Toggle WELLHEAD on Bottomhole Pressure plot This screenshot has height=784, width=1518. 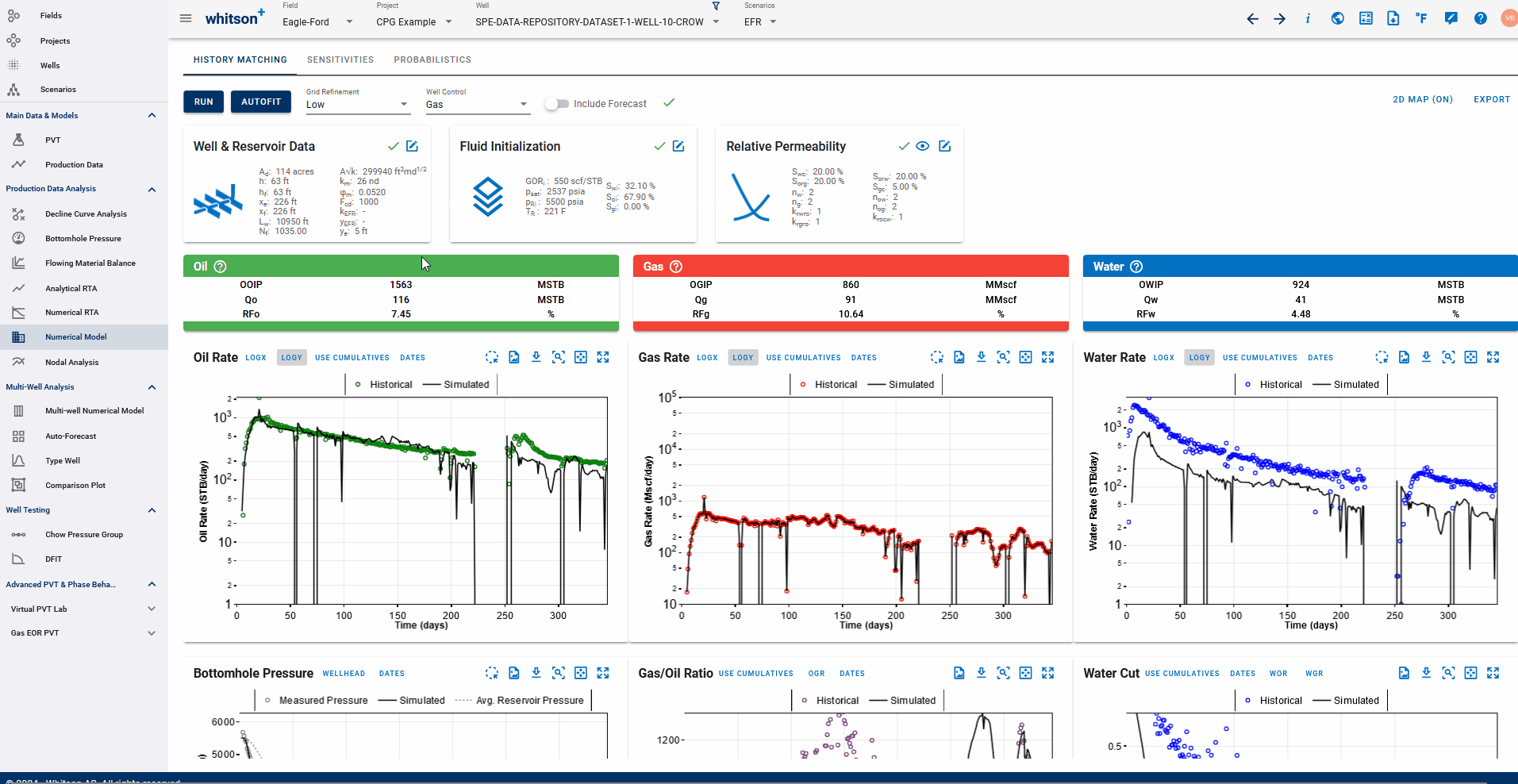pyautogui.click(x=344, y=674)
